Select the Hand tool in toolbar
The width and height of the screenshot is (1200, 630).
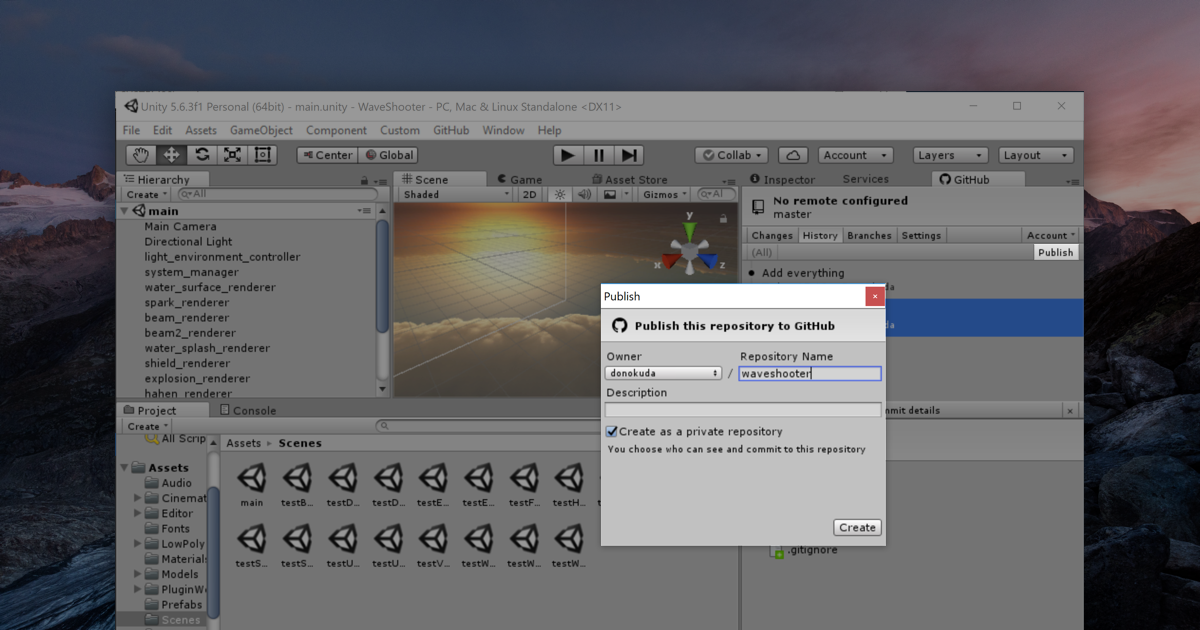tap(141, 155)
